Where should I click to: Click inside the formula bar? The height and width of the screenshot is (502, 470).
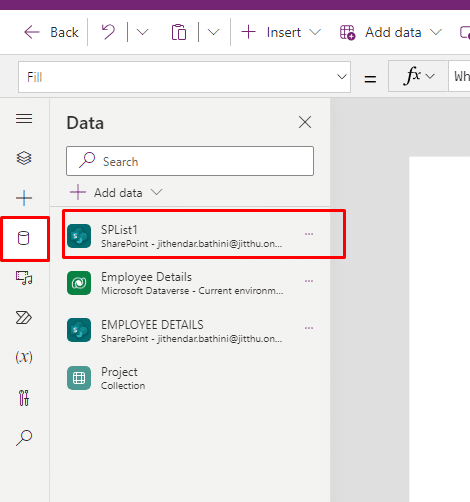(459, 76)
